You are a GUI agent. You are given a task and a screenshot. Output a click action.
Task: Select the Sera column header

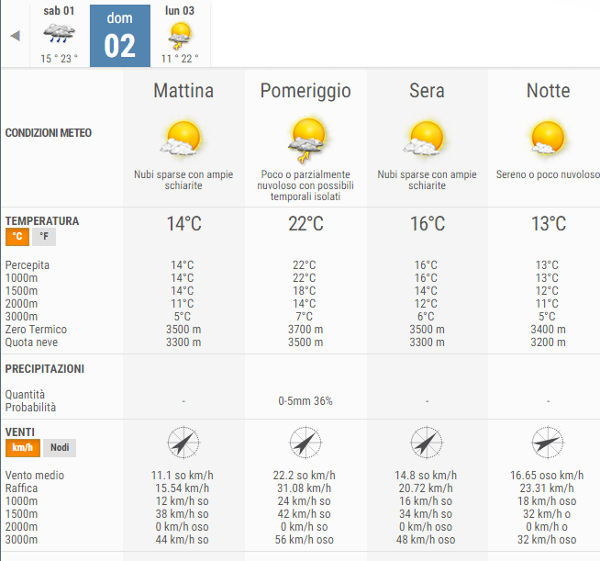pyautogui.click(x=427, y=91)
